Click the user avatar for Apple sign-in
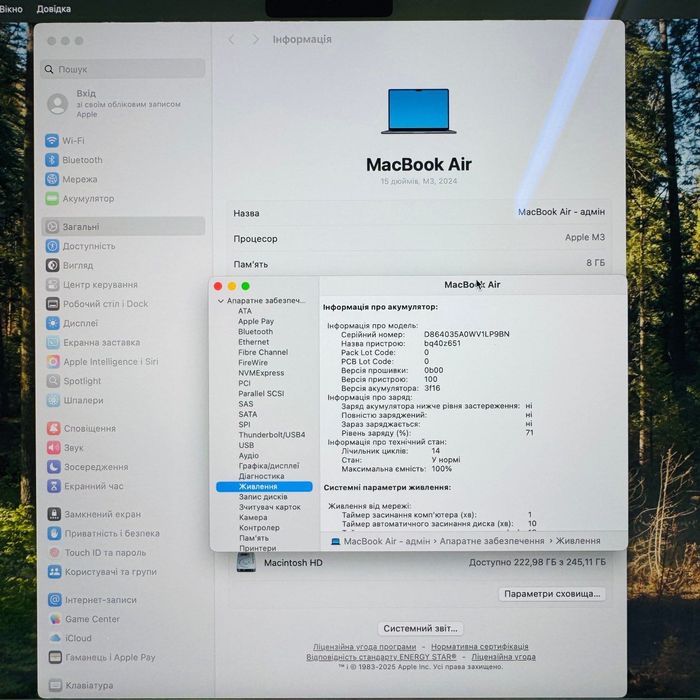The image size is (700, 700). (x=58, y=104)
